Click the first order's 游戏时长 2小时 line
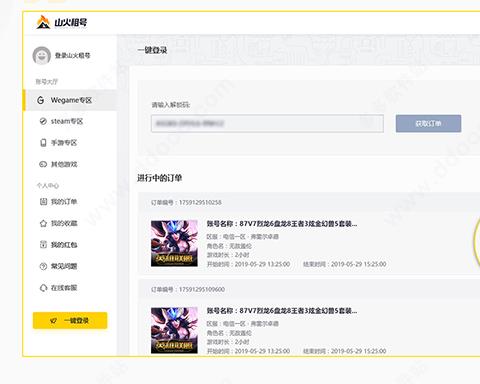This screenshot has width=480, height=384. pyautogui.click(x=228, y=255)
